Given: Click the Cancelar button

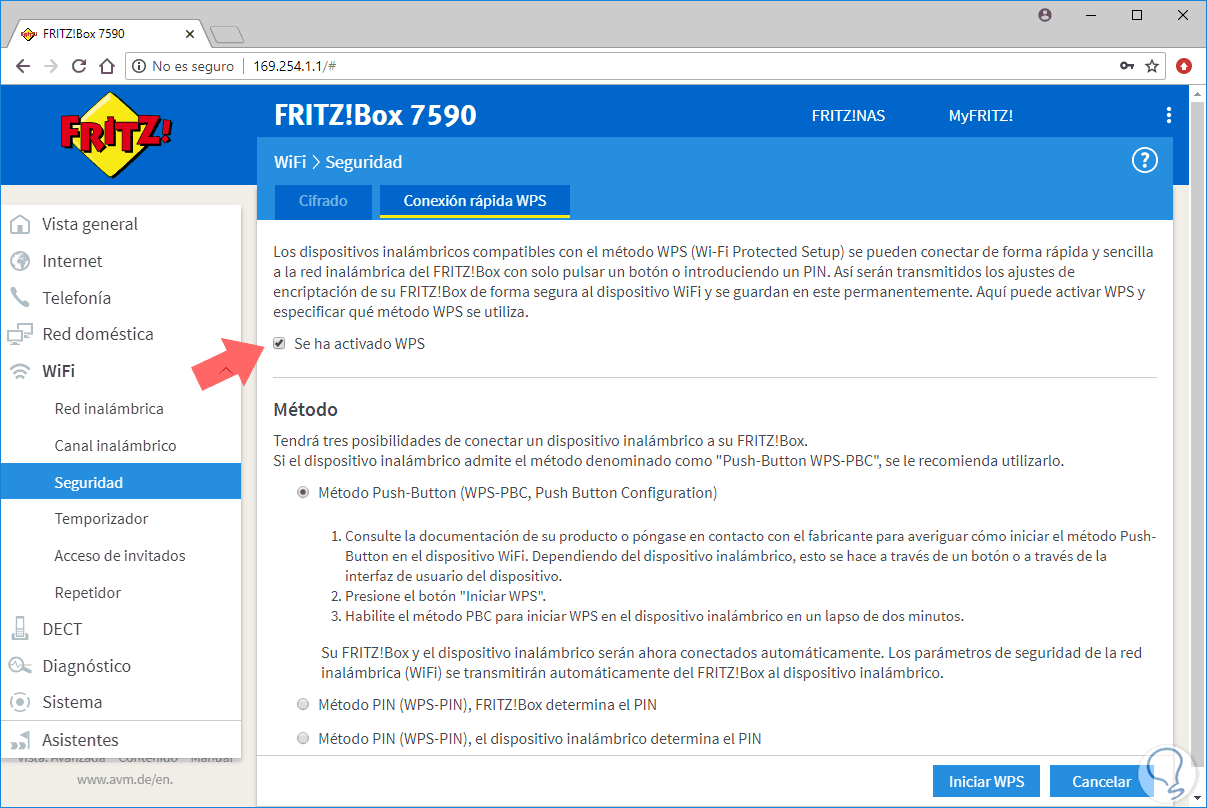Looking at the screenshot, I should pyautogui.click(x=1101, y=782).
